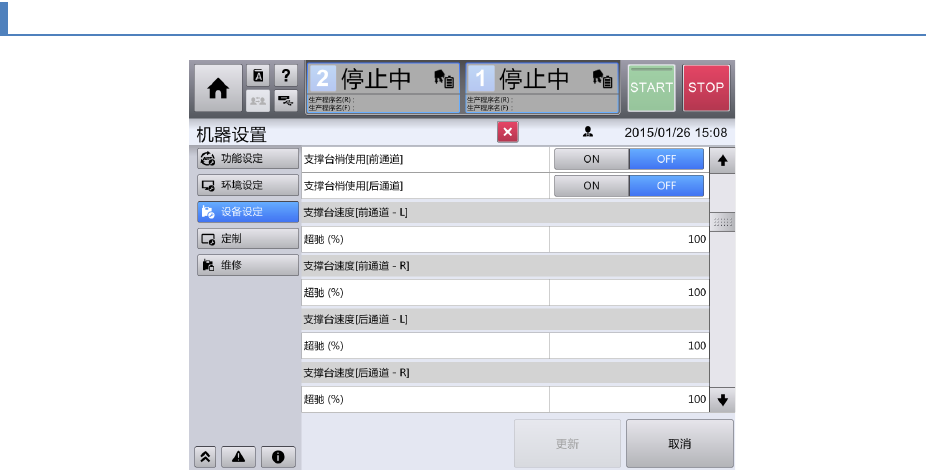Click the scroll down arrow
The image size is (926, 471).
pos(722,400)
